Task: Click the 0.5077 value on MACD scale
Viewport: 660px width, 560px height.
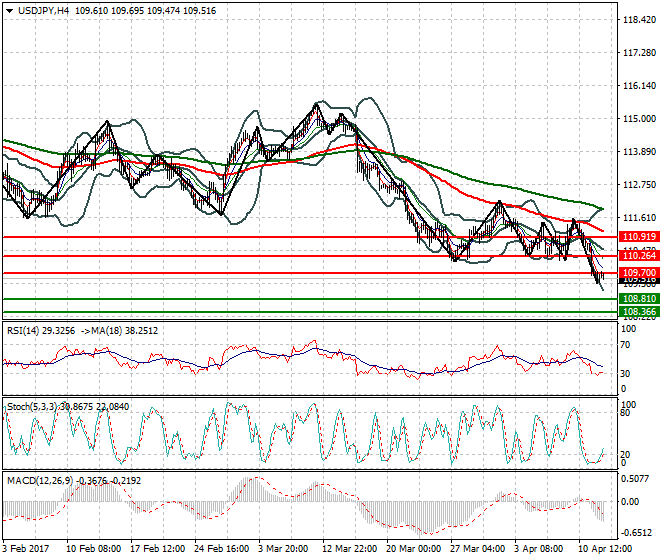Action: 636,478
